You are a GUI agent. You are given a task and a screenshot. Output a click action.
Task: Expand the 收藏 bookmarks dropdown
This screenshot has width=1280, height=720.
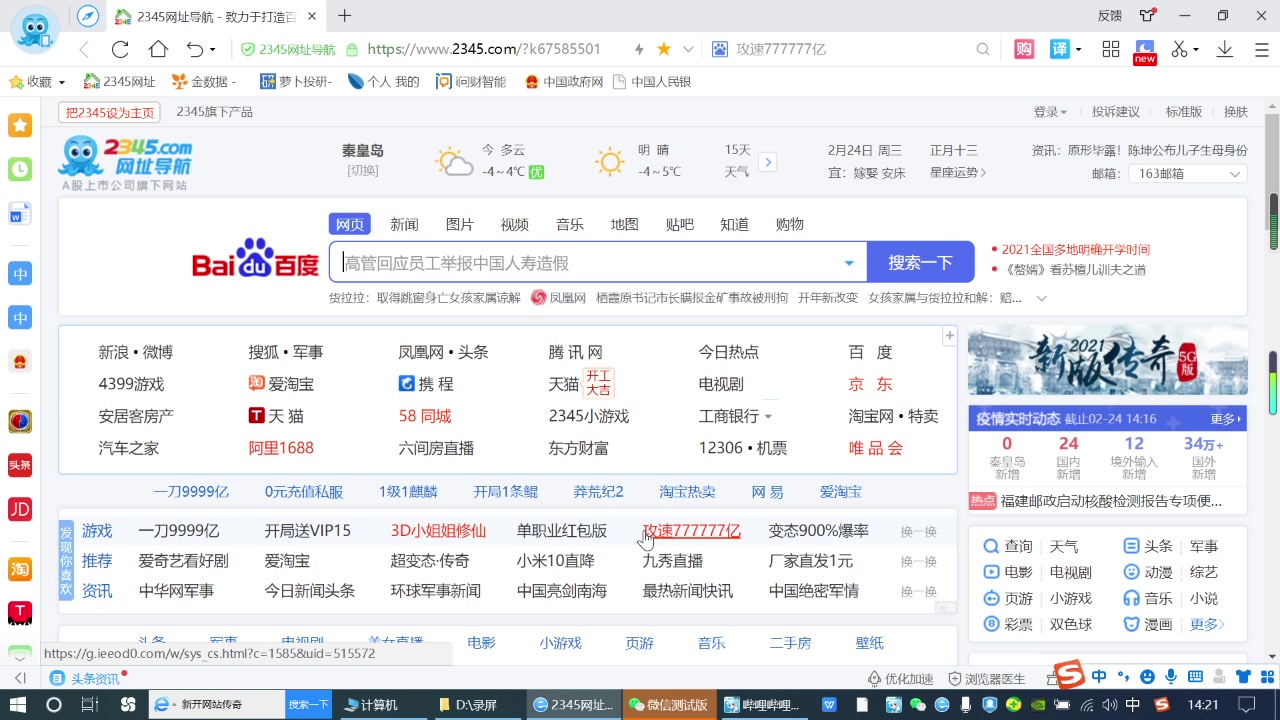pos(61,82)
